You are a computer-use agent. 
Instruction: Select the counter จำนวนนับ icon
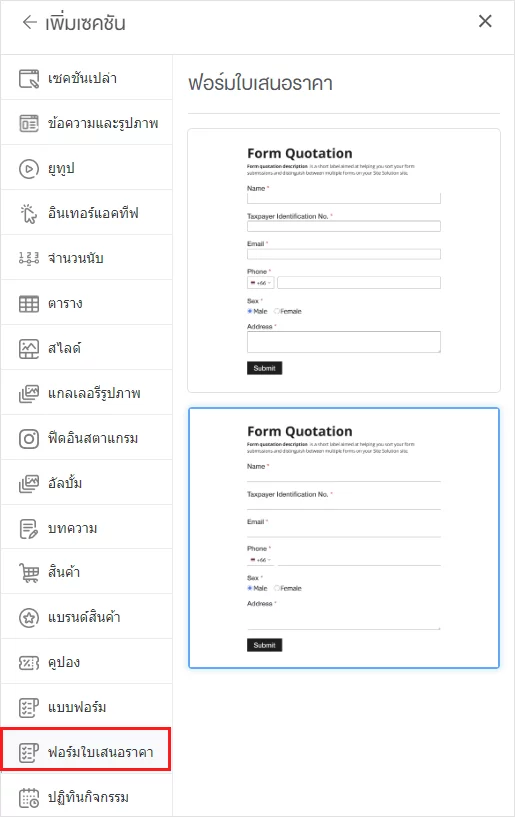tap(29, 258)
